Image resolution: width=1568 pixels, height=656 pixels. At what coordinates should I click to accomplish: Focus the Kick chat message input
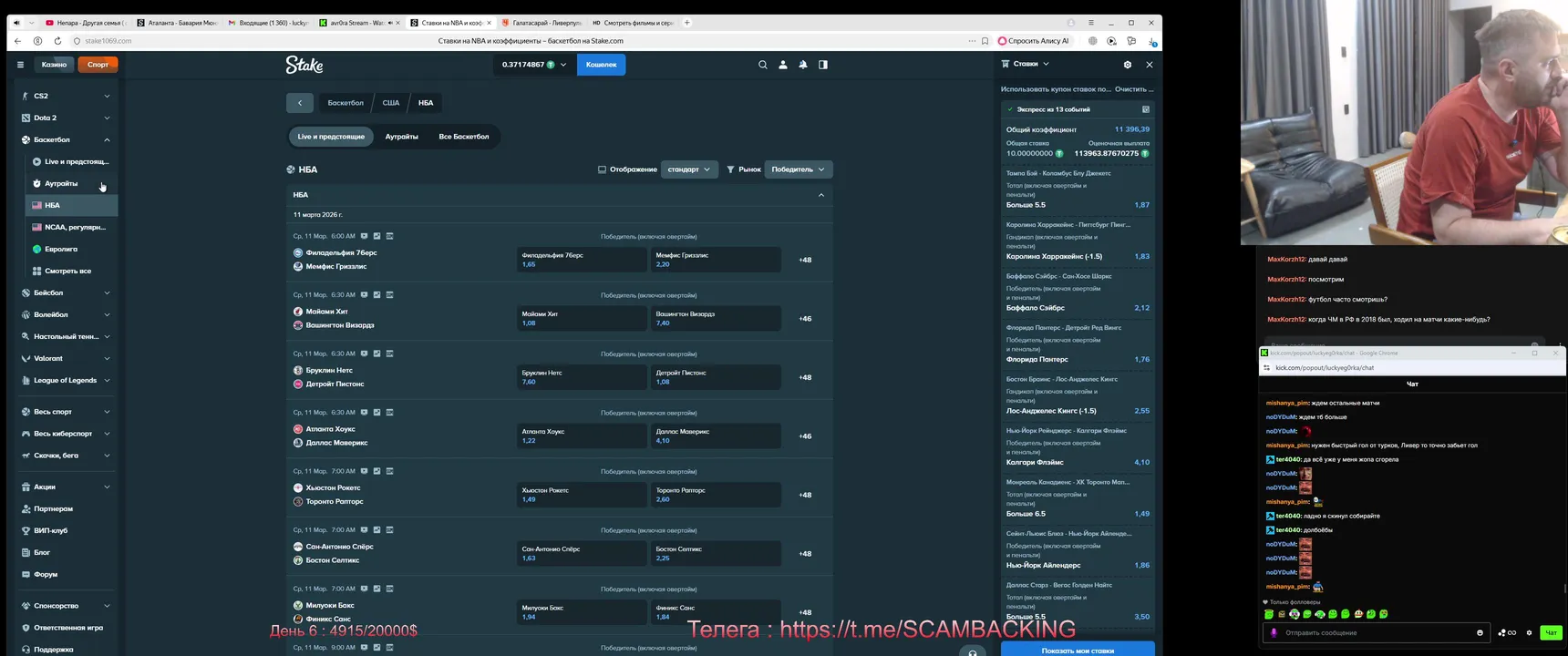[1375, 632]
